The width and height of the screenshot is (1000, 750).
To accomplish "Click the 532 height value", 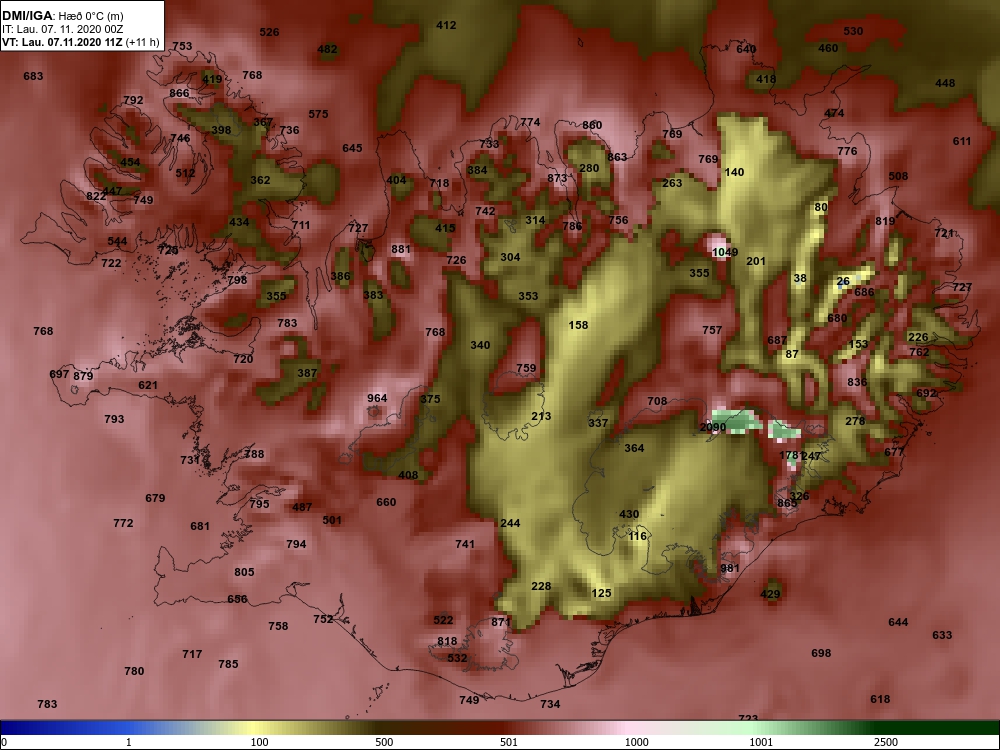I will coord(457,658).
